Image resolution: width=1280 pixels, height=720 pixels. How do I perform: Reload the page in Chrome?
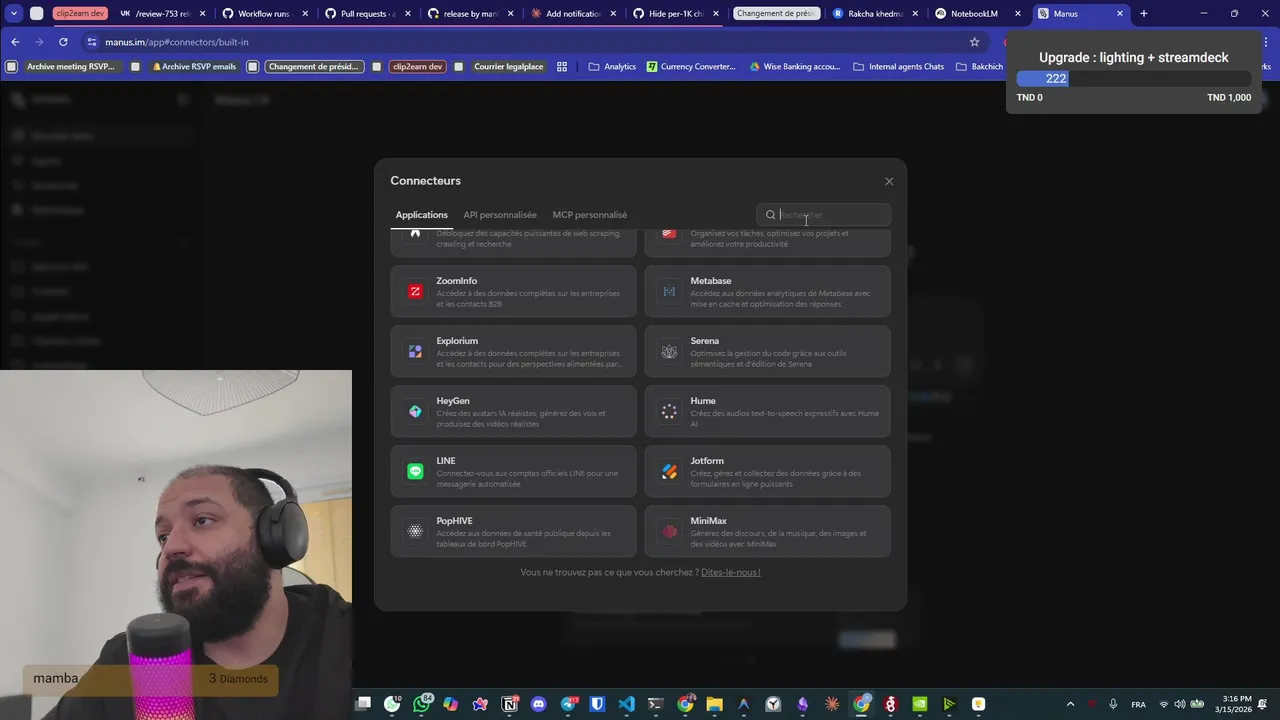63,42
